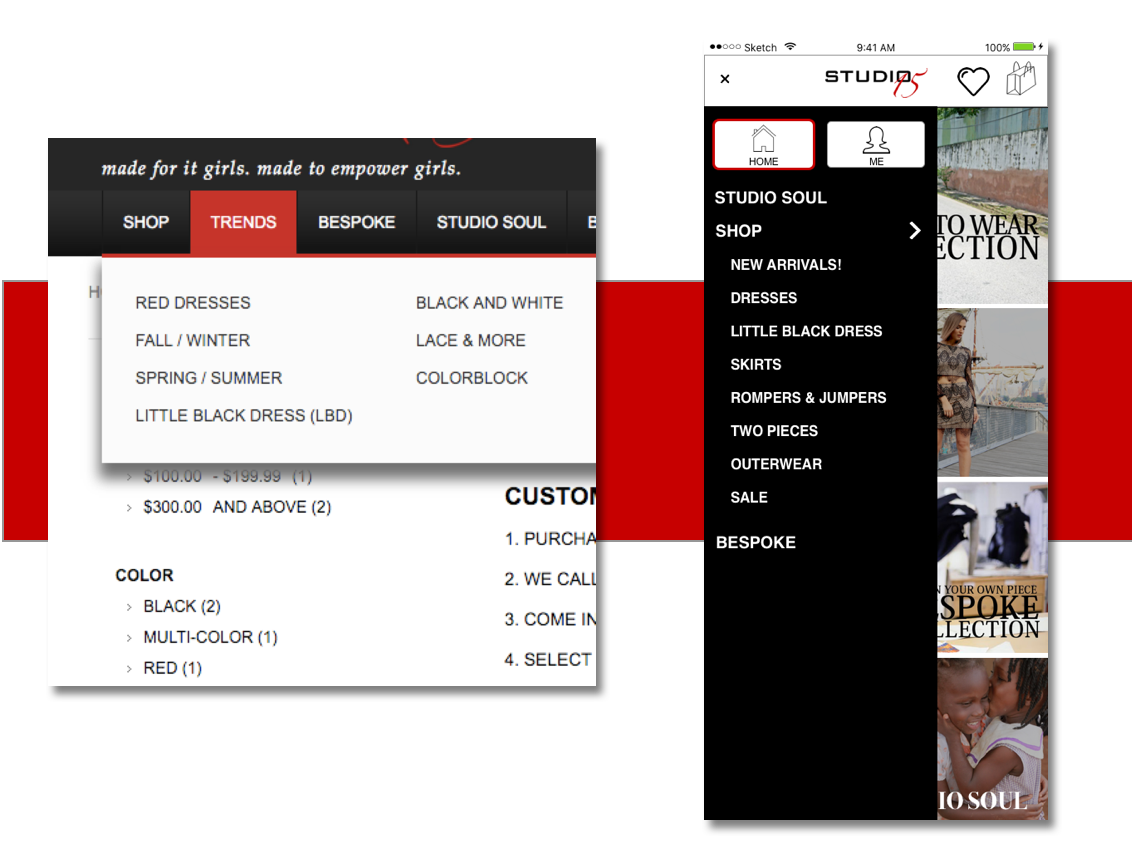
Task: Select SKIRTS in the mobile menu
Action: [x=755, y=365]
